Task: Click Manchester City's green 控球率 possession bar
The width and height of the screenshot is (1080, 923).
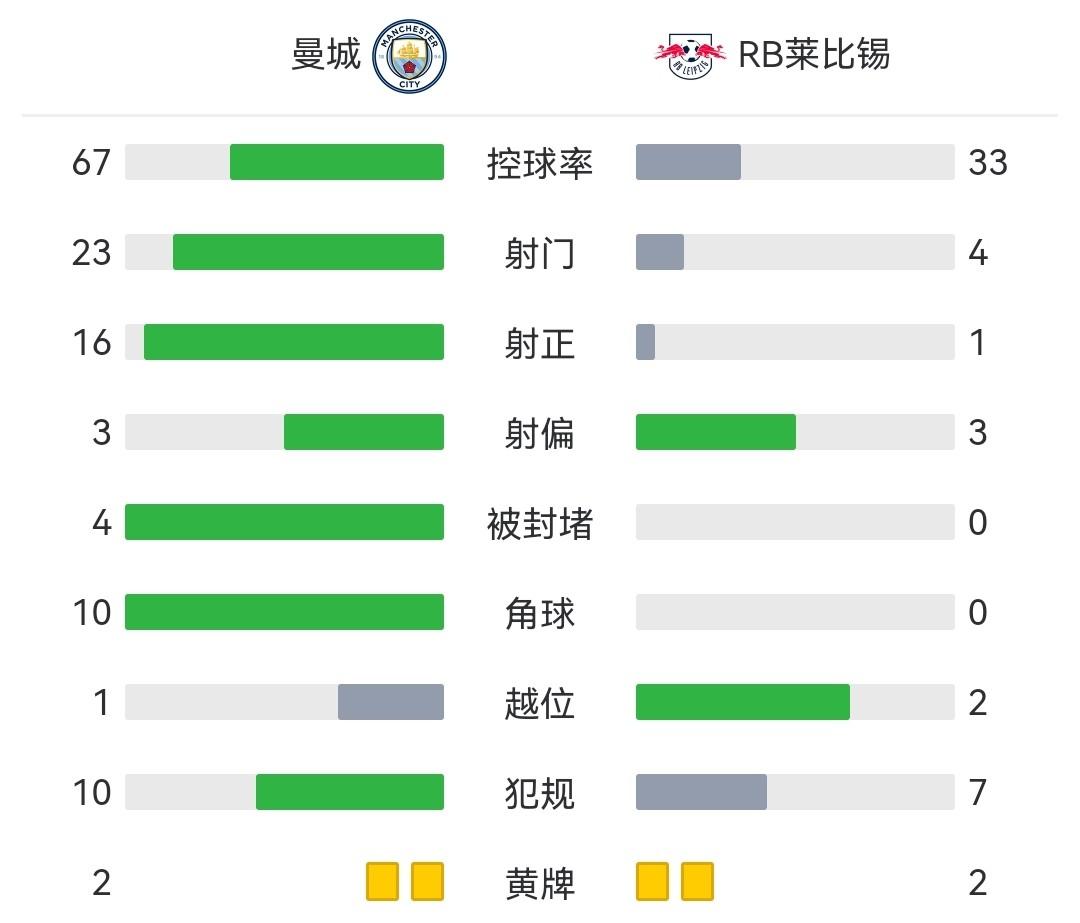Action: coord(337,162)
